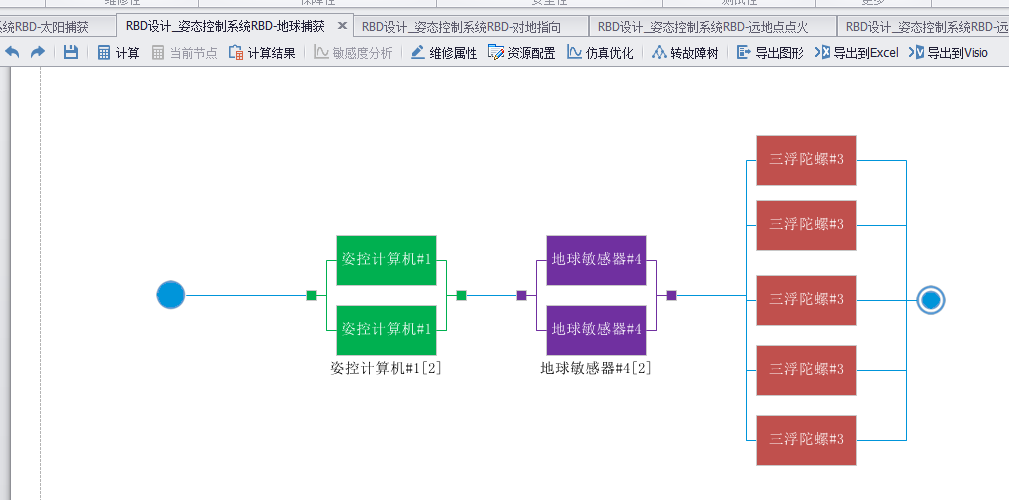
Task: Close the RBD-地球捕获 tab
Action: pos(342,26)
